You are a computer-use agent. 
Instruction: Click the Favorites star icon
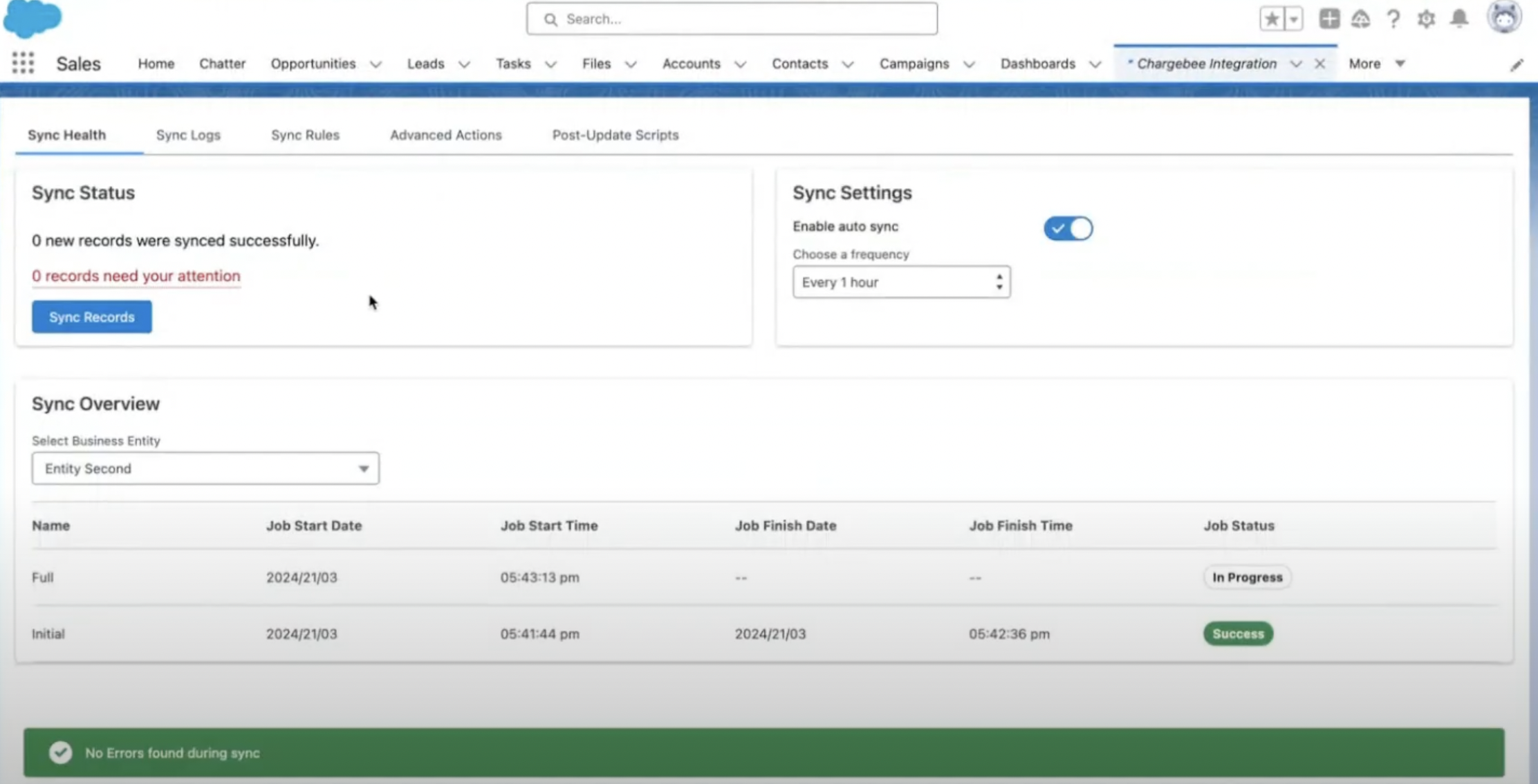point(1272,19)
